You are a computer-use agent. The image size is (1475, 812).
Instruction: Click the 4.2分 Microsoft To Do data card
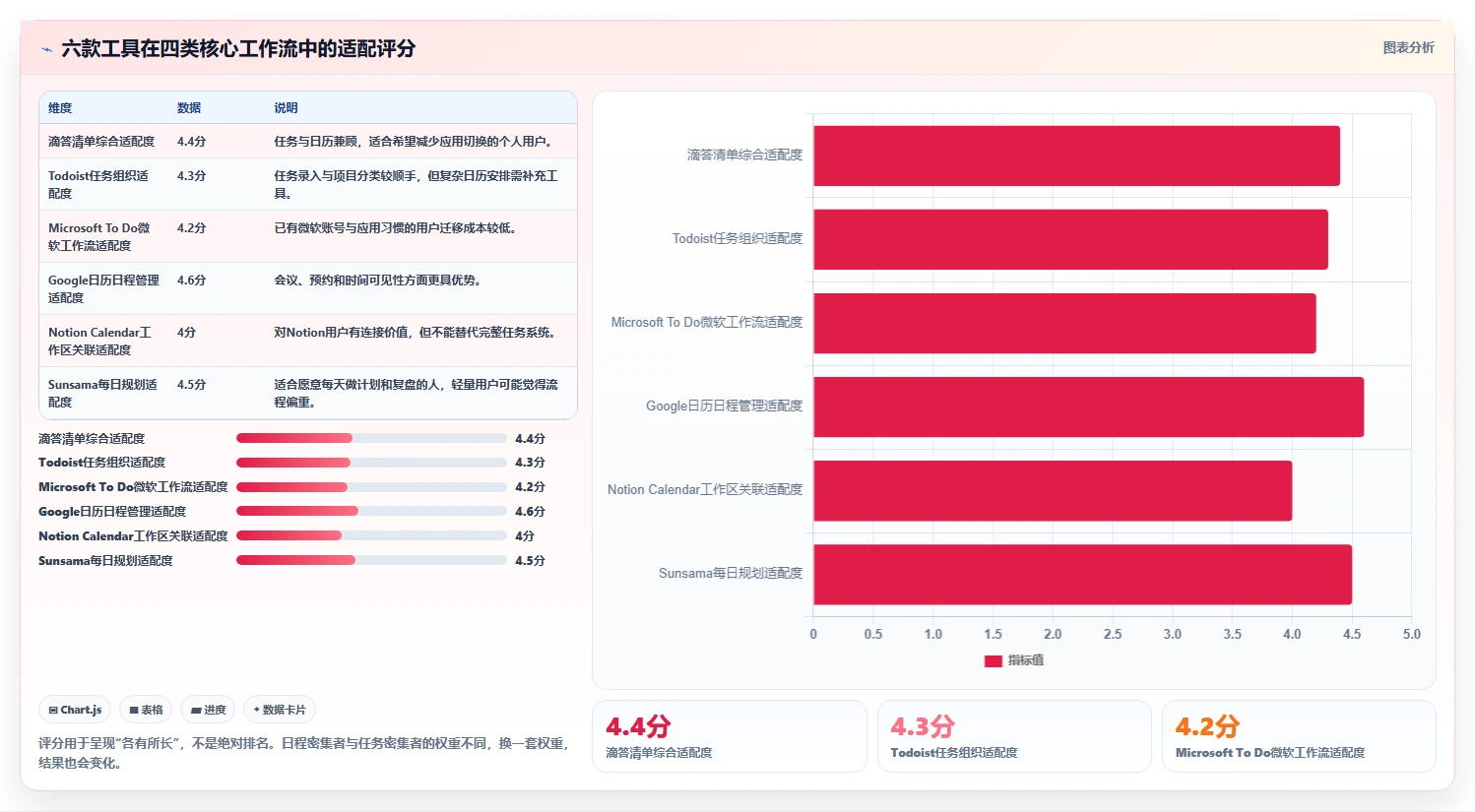pyautogui.click(x=1300, y=736)
